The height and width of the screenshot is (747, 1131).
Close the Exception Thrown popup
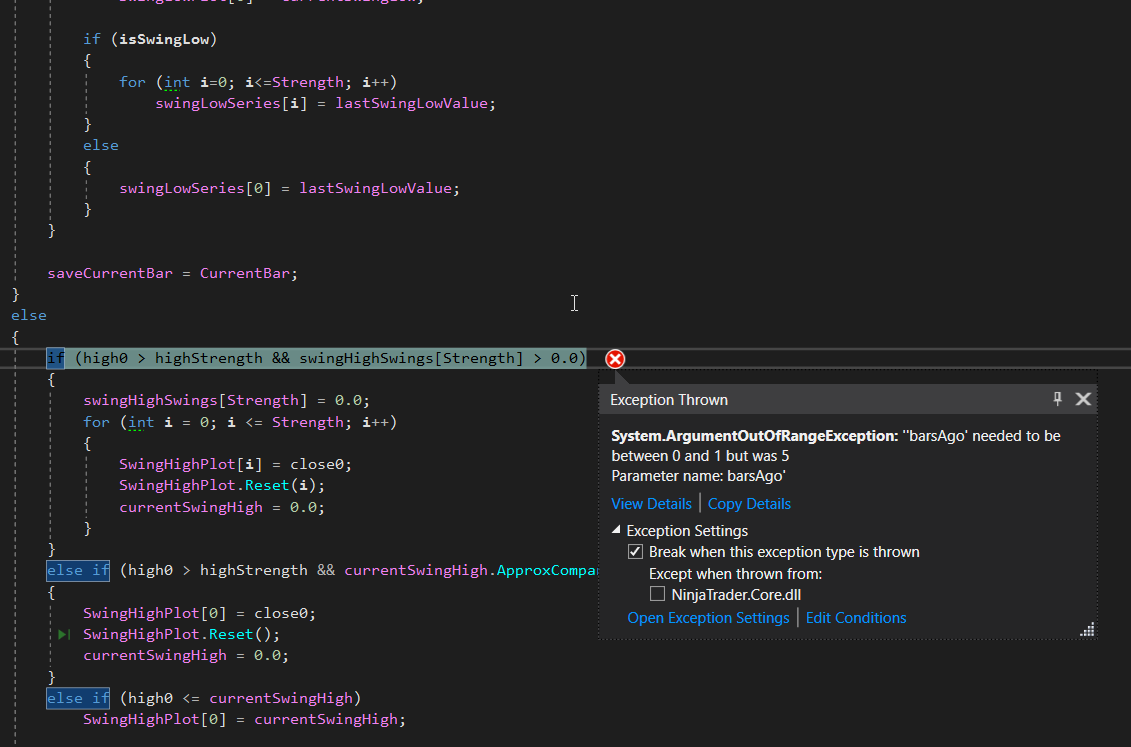coord(1083,399)
